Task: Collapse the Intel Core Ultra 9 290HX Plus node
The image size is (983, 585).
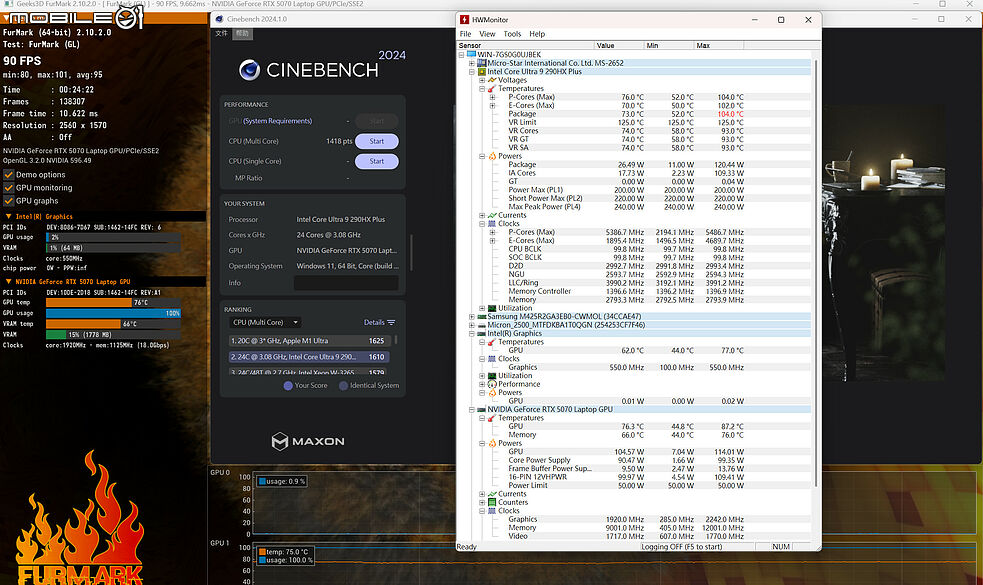Action: point(471,71)
